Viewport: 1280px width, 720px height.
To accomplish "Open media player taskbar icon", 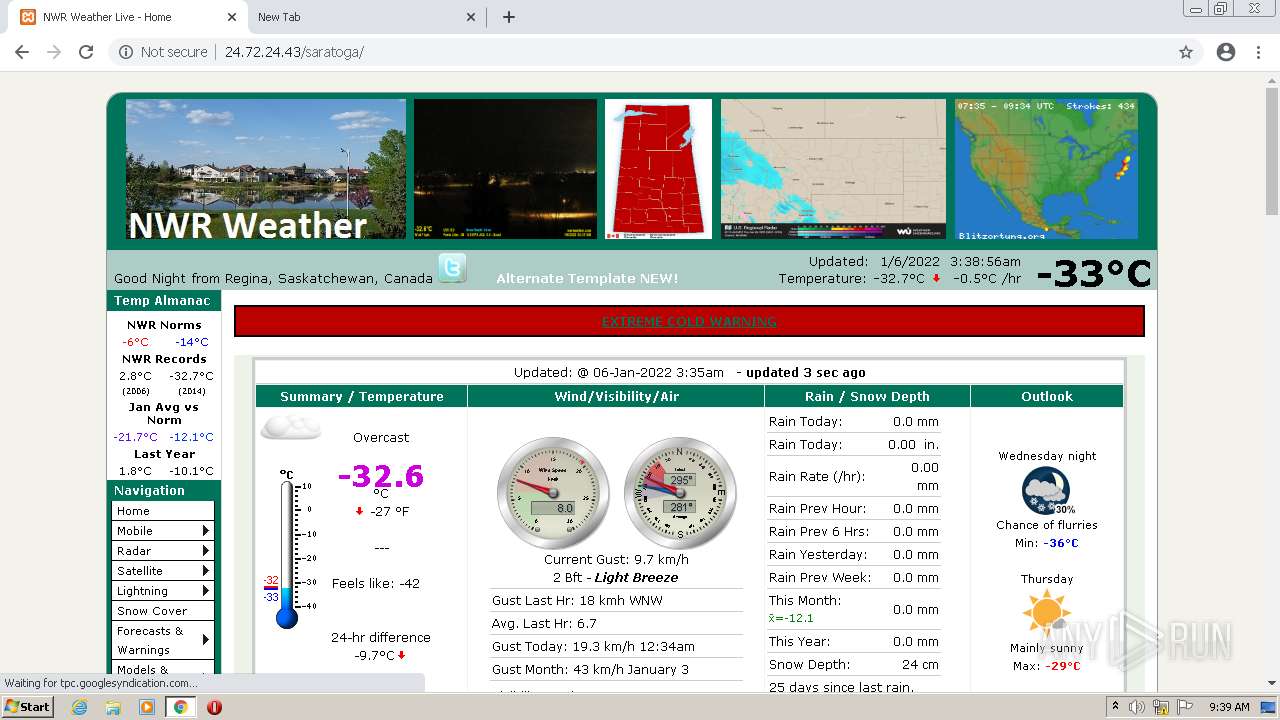I will point(147,707).
